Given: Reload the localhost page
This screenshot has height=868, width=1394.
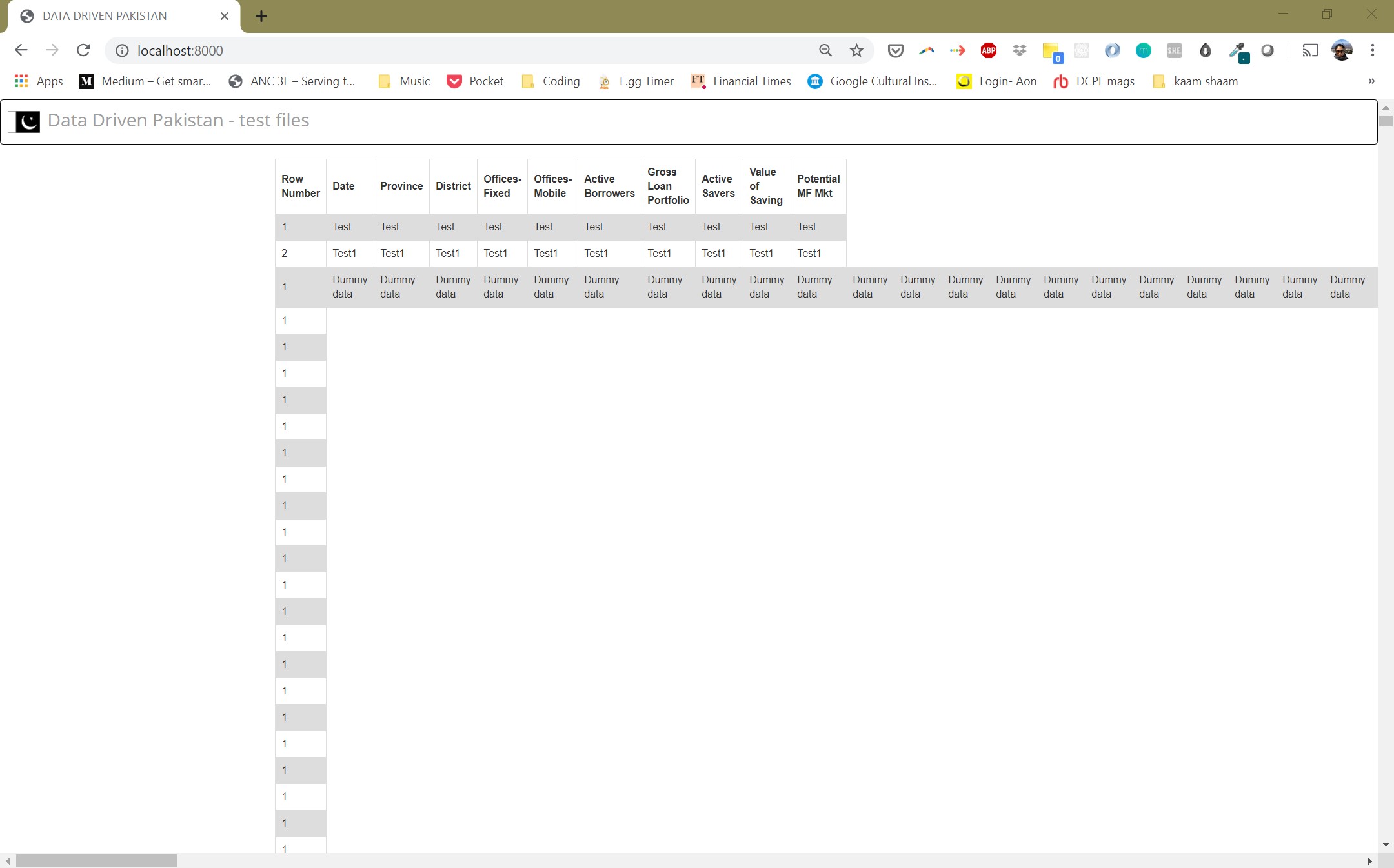Looking at the screenshot, I should coord(83,50).
